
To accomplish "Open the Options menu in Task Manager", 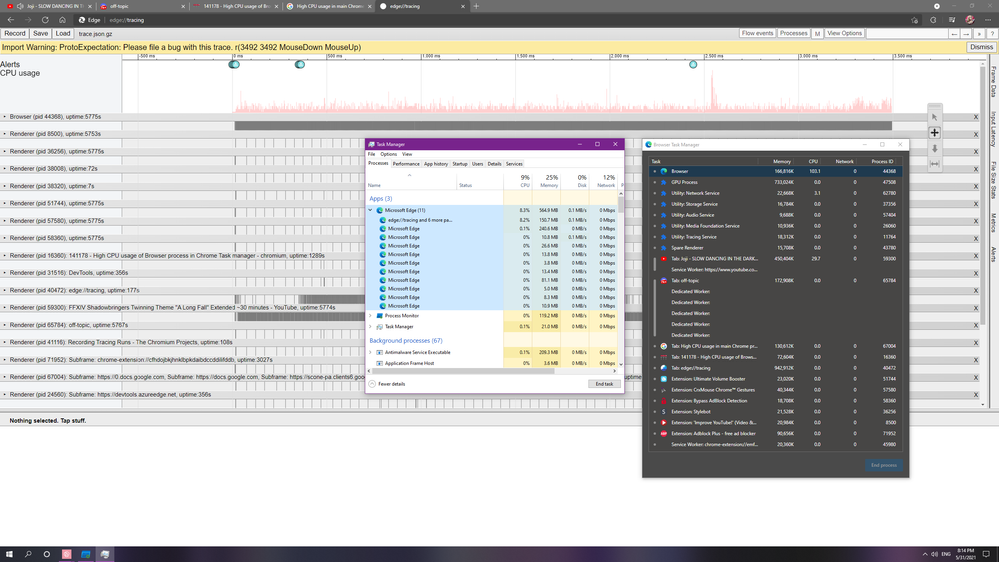I will [389, 154].
